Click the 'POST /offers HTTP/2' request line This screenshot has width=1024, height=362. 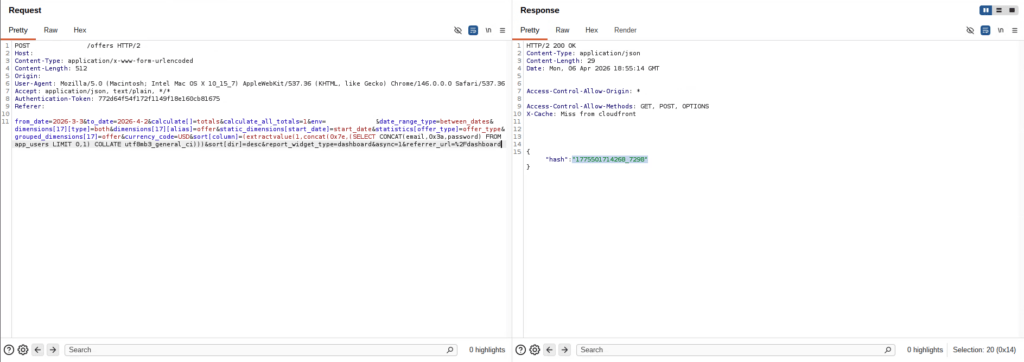click(77, 46)
